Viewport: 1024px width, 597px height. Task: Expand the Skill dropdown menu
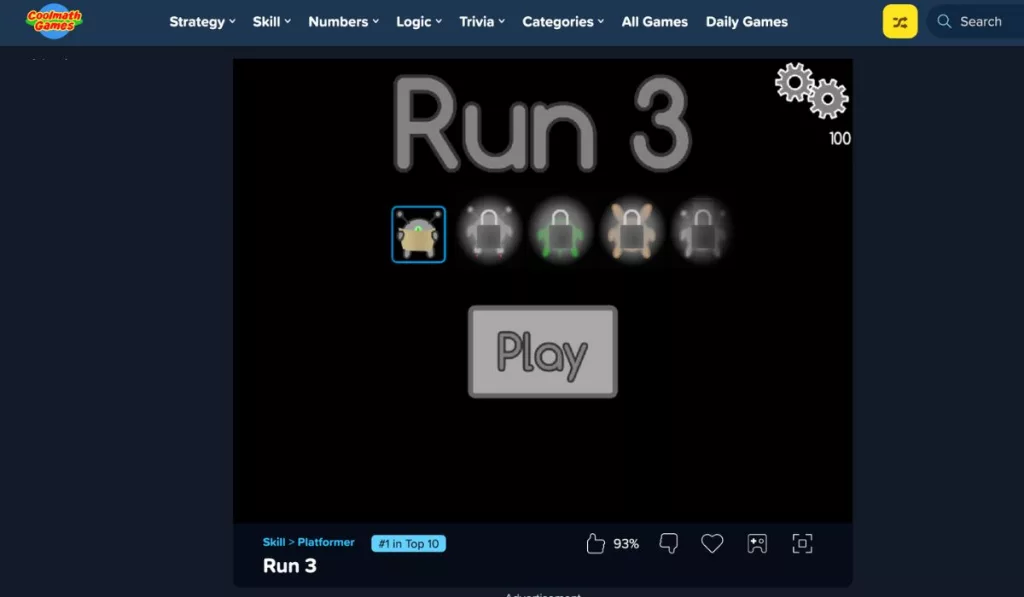tap(272, 22)
